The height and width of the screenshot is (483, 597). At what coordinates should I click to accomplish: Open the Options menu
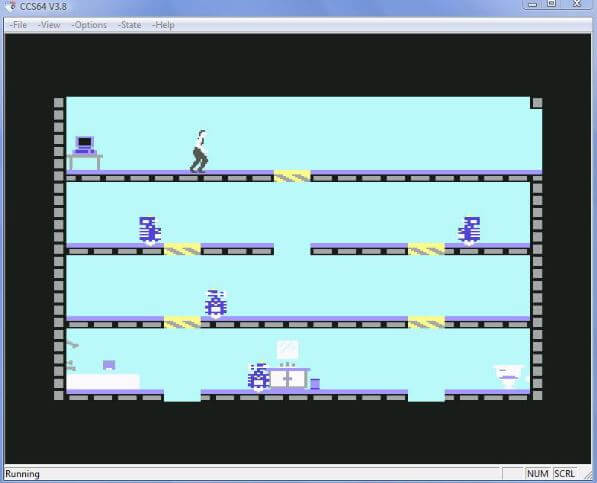pyautogui.click(x=89, y=25)
